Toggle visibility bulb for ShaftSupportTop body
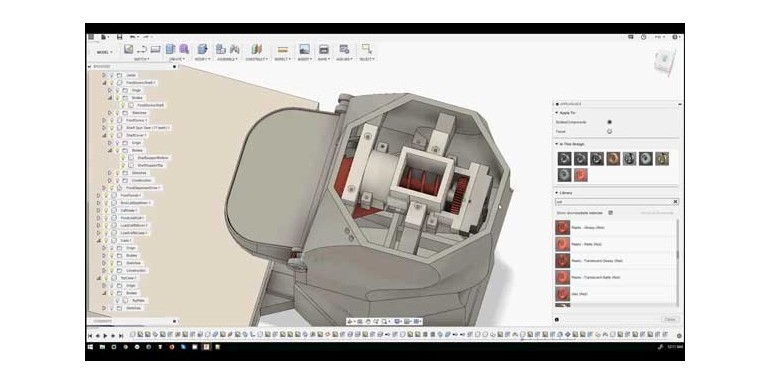 [124, 165]
